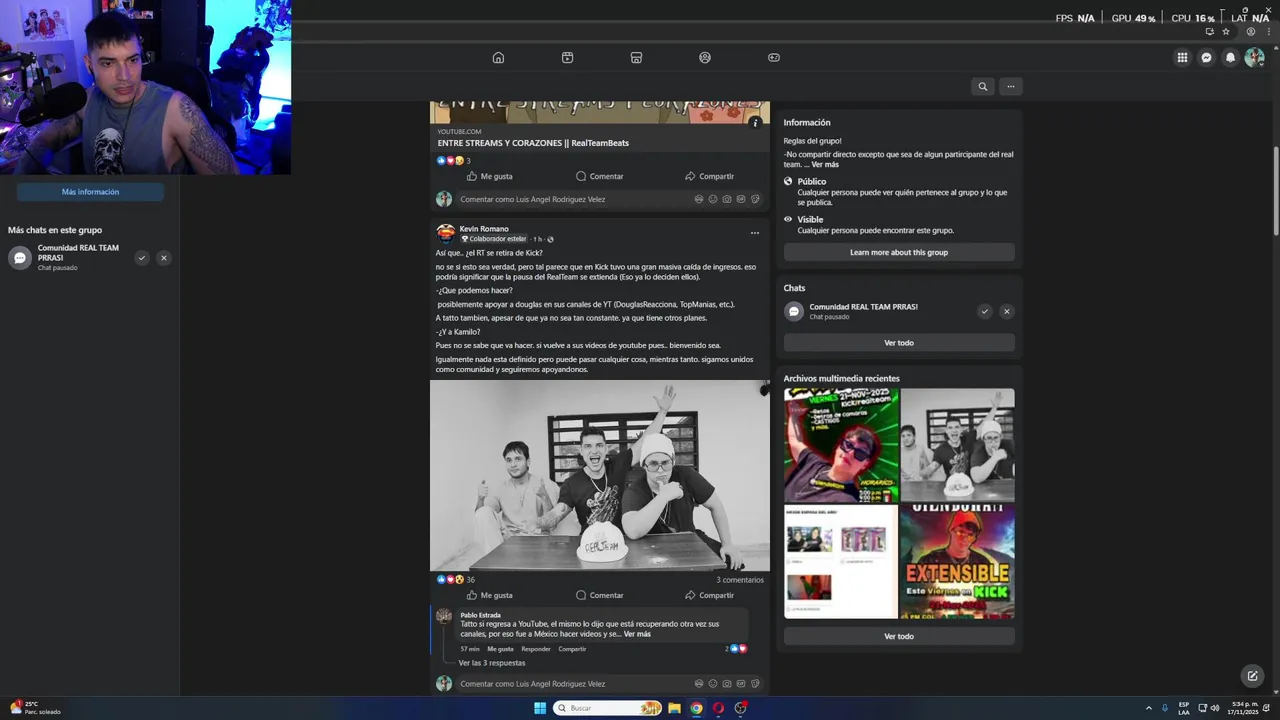Click the group search magnifier button

click(982, 86)
